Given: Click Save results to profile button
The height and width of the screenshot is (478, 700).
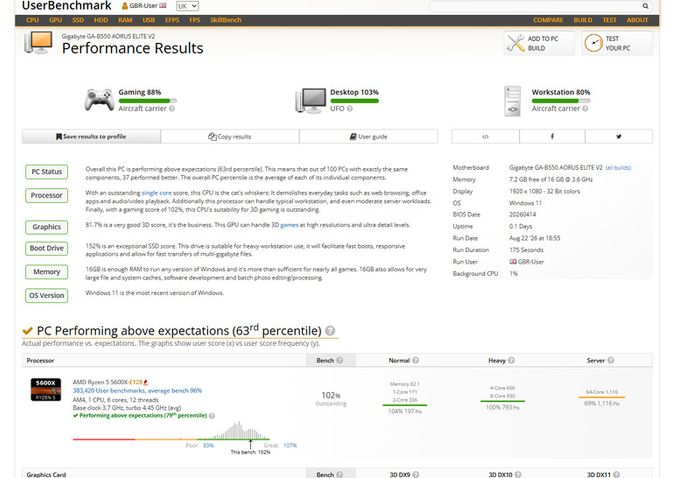Looking at the screenshot, I should [x=91, y=137].
